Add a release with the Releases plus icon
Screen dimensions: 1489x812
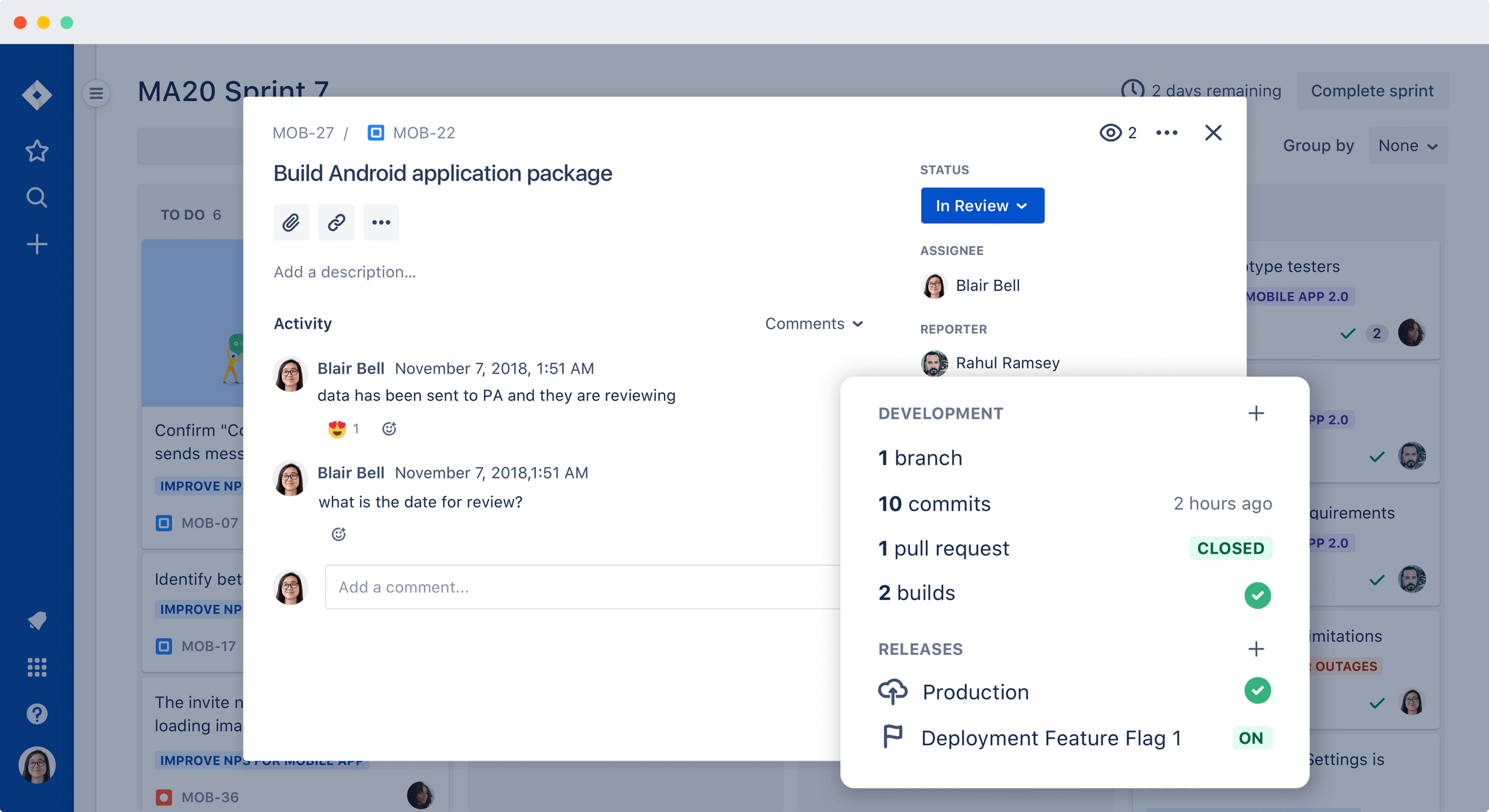pyautogui.click(x=1257, y=648)
